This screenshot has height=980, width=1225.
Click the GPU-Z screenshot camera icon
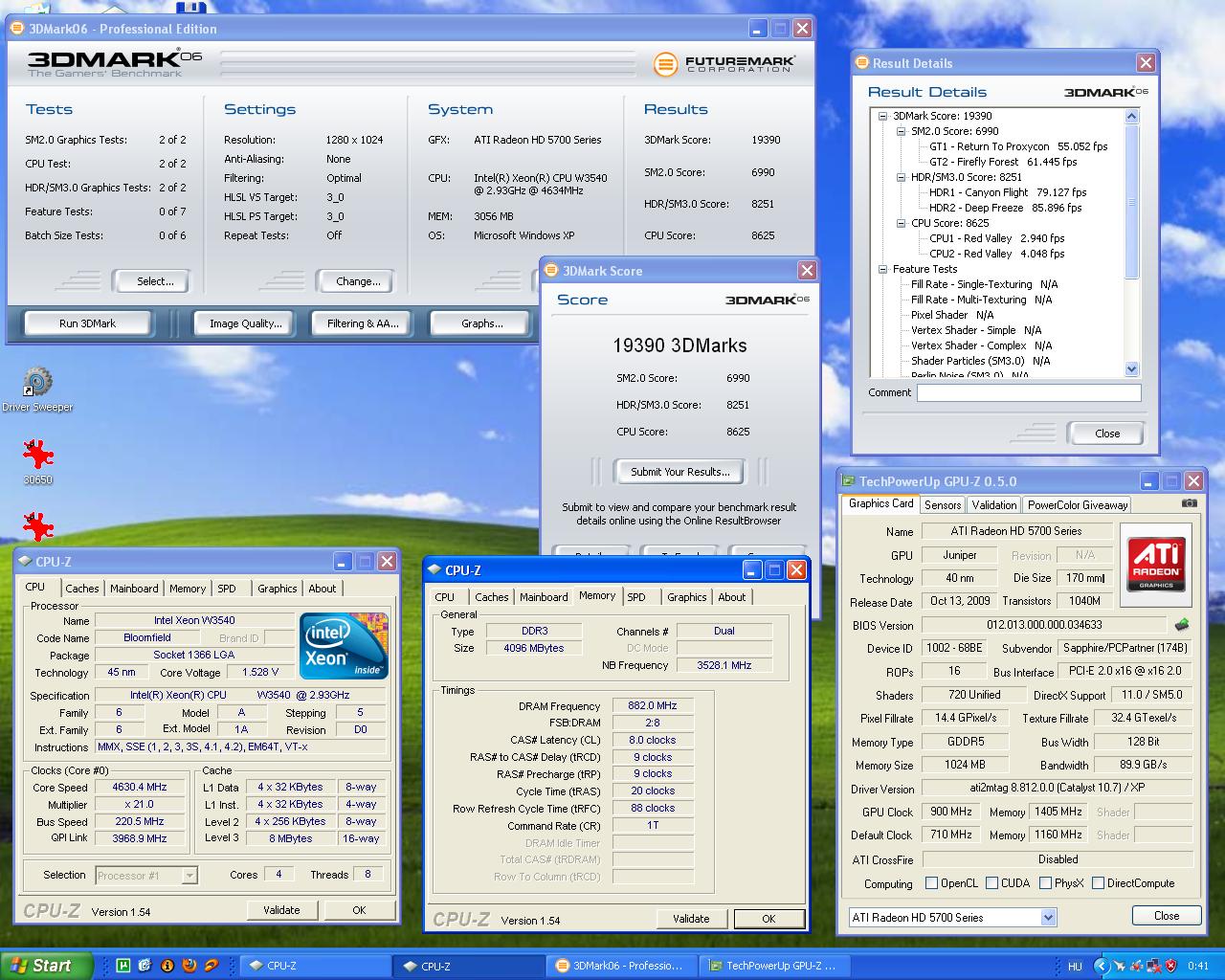pyautogui.click(x=1189, y=503)
